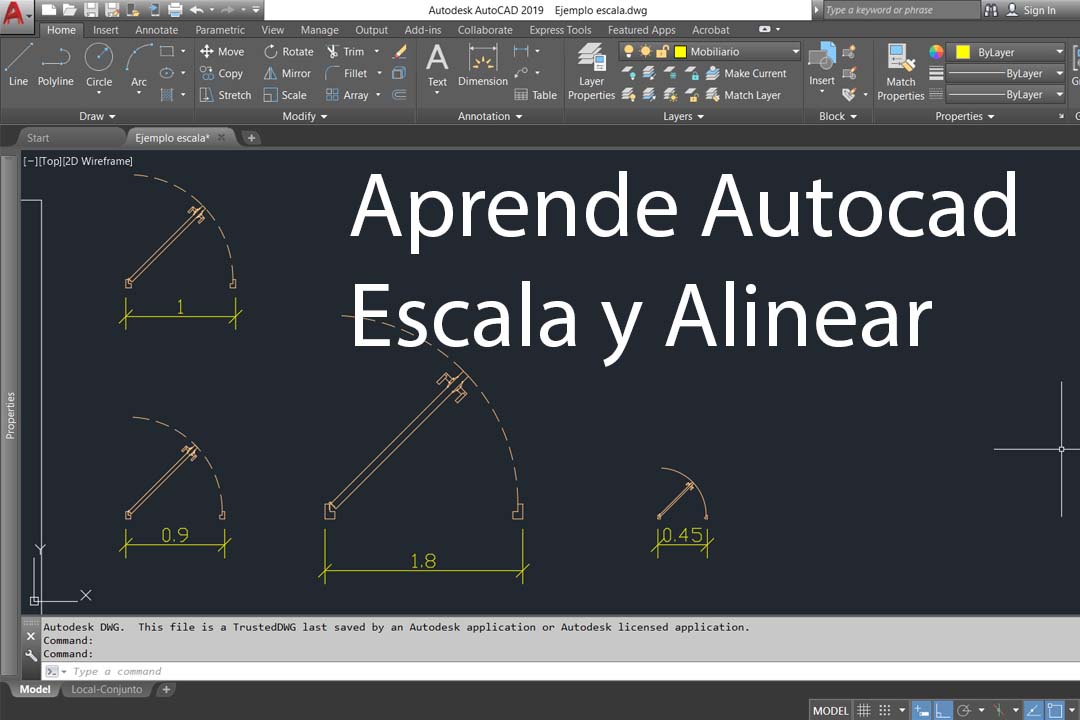Activate the Trim command
Image resolution: width=1080 pixels, height=720 pixels.
coord(346,52)
